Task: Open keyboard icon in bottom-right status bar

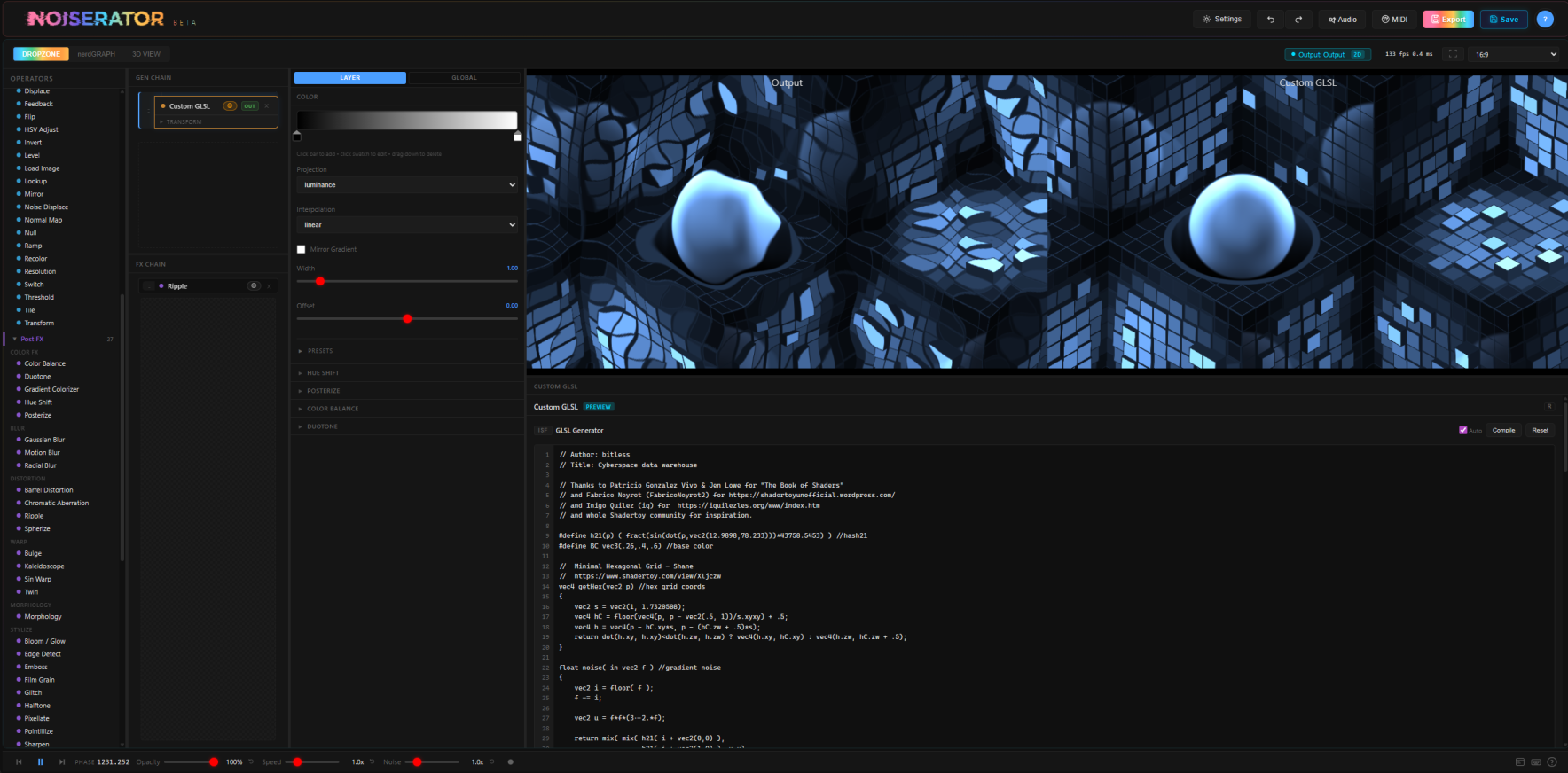Action: tap(1536, 761)
